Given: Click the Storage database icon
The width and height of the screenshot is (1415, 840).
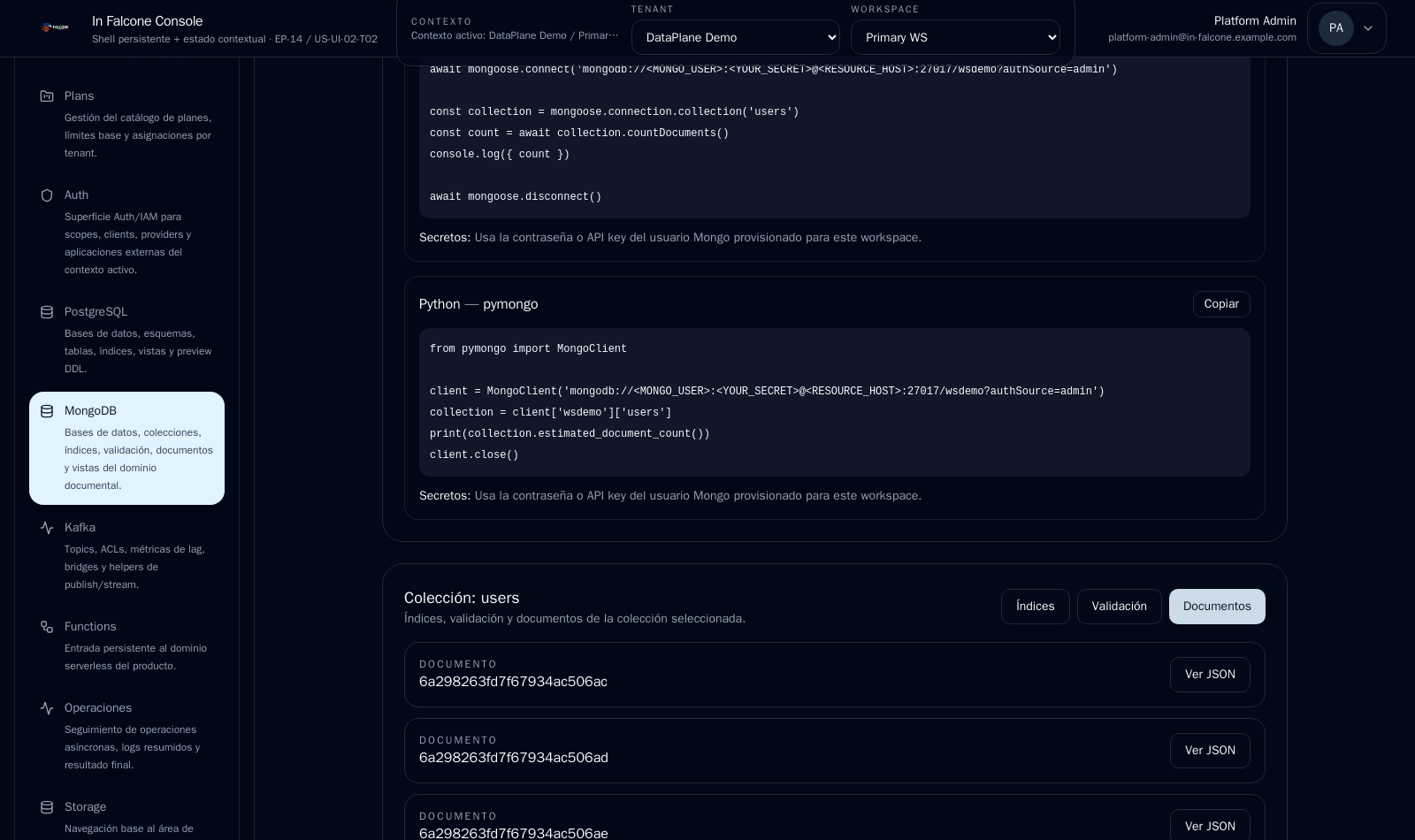Looking at the screenshot, I should coord(47,806).
